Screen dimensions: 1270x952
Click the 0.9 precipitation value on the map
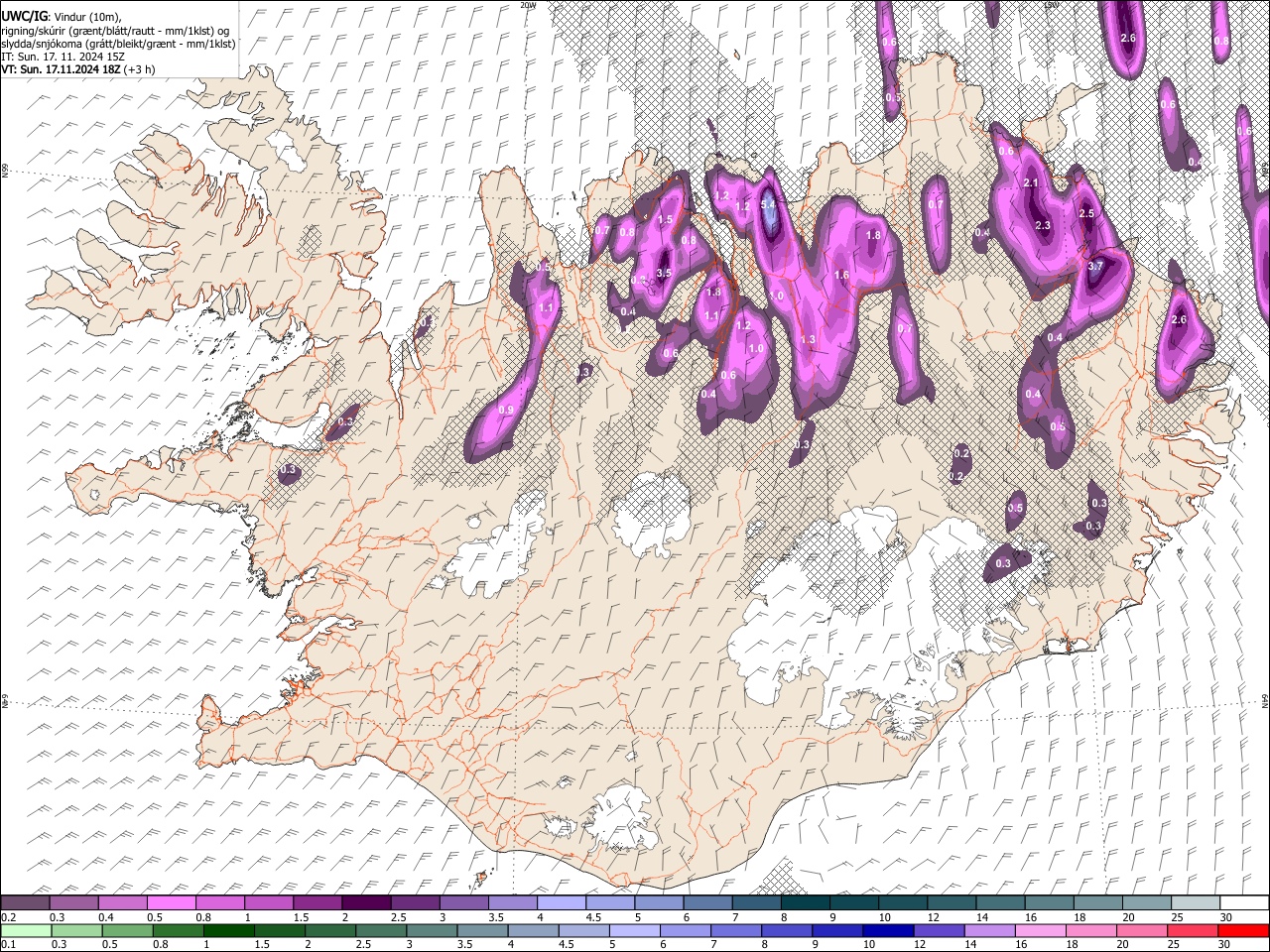pos(506,411)
